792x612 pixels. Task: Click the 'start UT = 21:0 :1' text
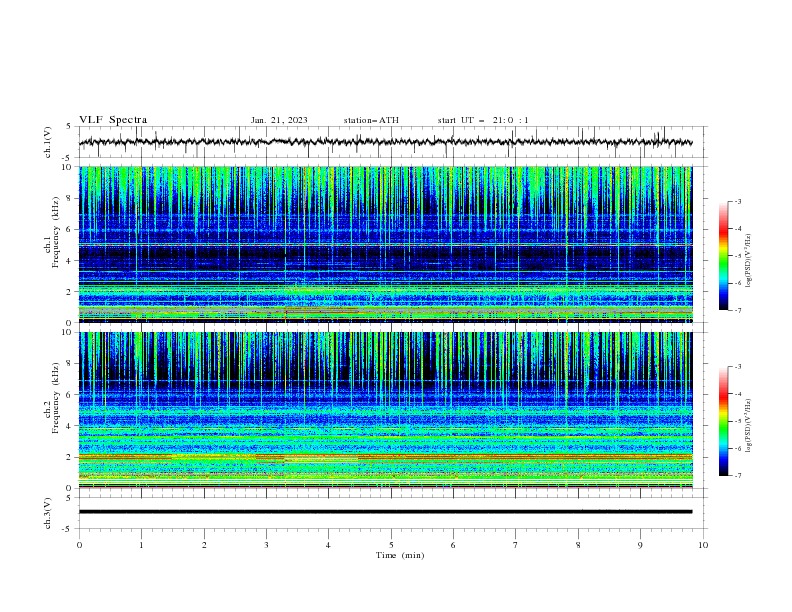pyautogui.click(x=483, y=120)
